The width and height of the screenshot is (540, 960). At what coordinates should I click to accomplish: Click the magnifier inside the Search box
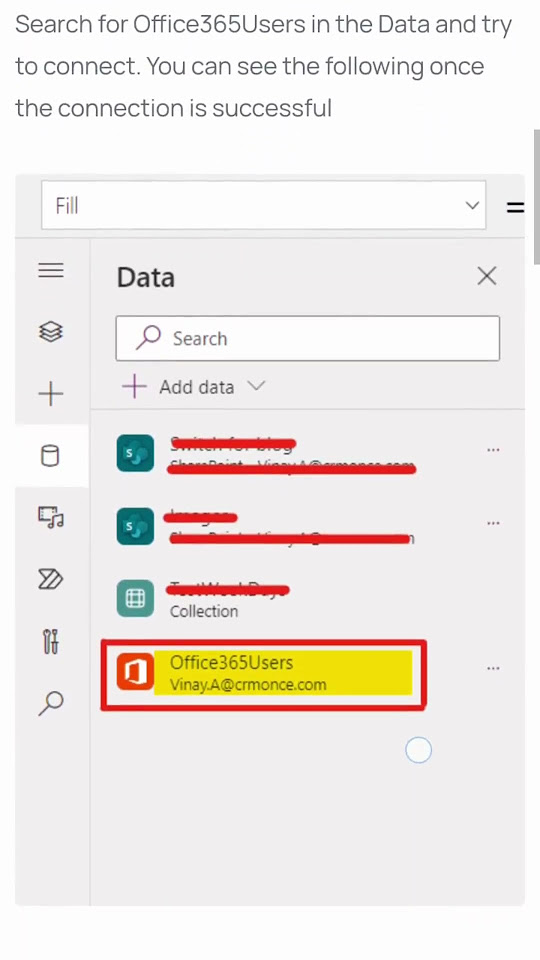149,337
